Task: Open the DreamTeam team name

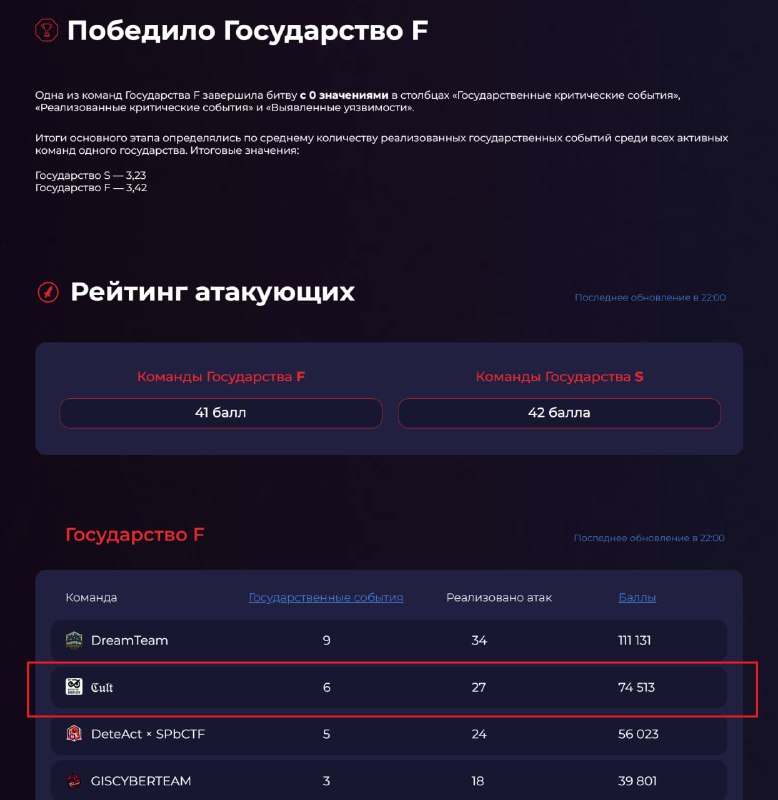Action: point(129,640)
